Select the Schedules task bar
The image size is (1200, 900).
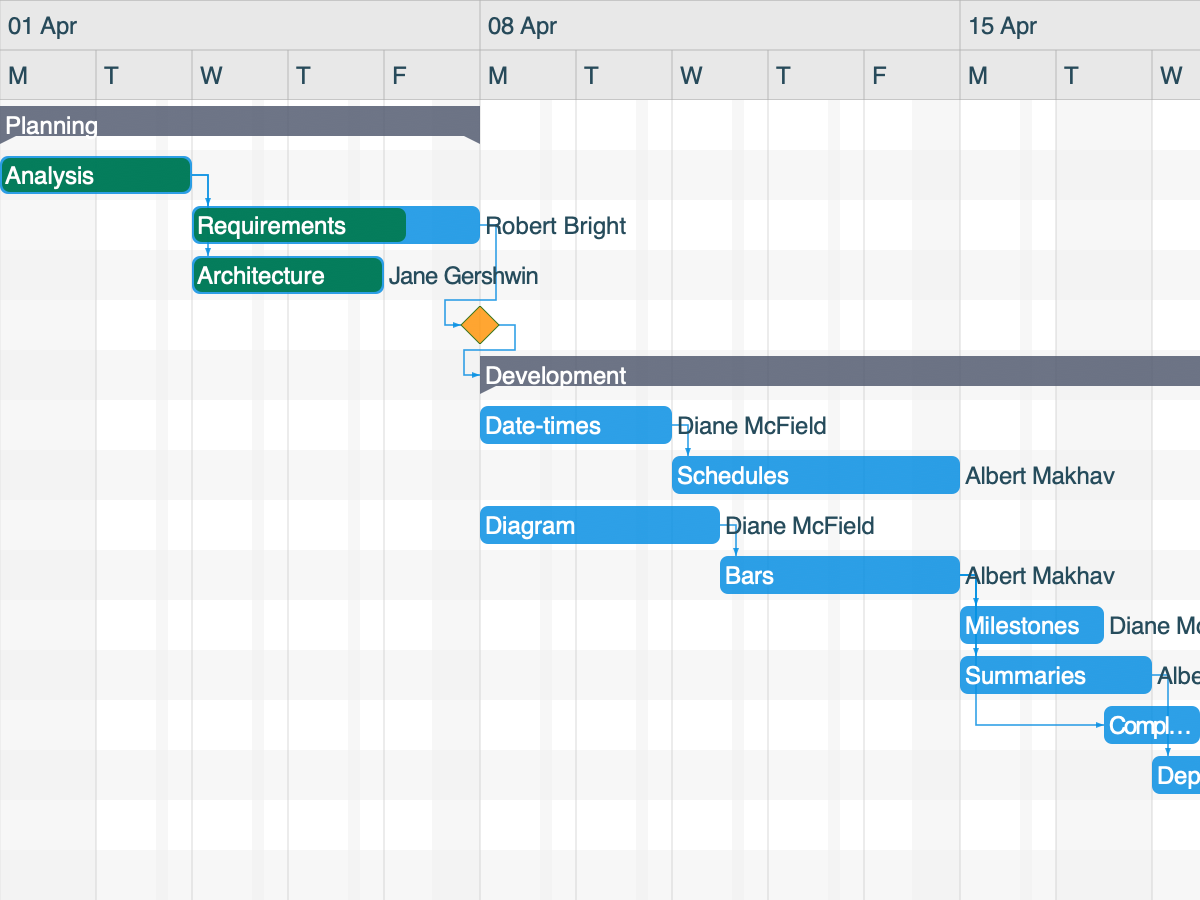pos(816,475)
